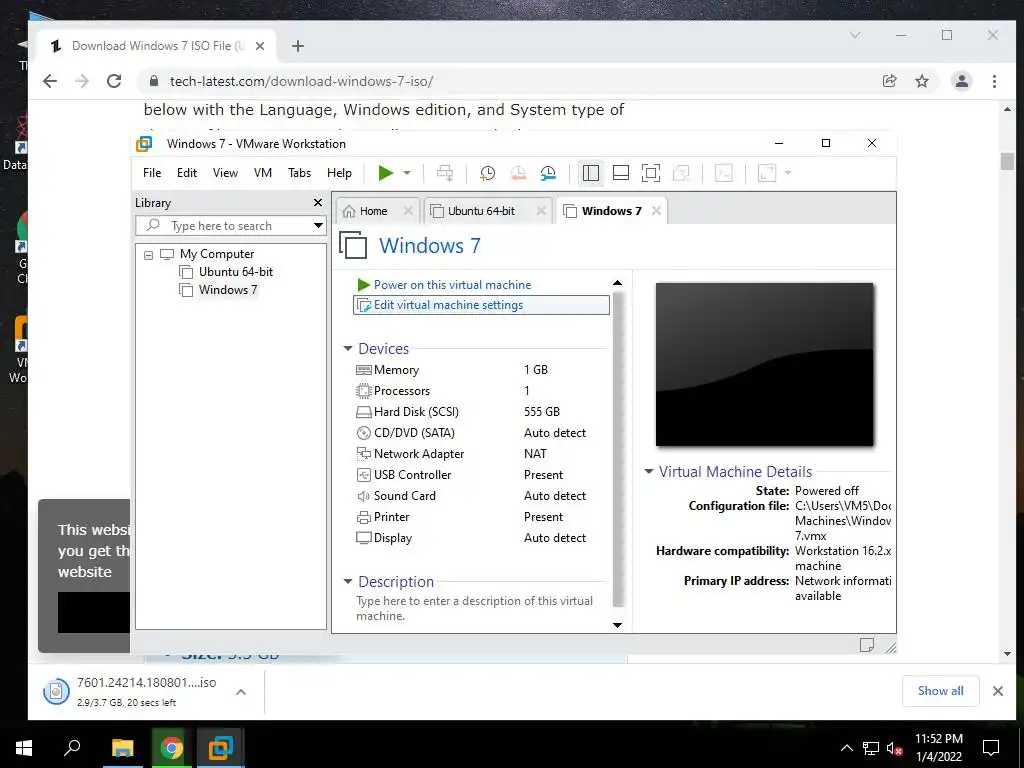
Task: Toggle the thumbnail bar view icon
Action: (620, 173)
